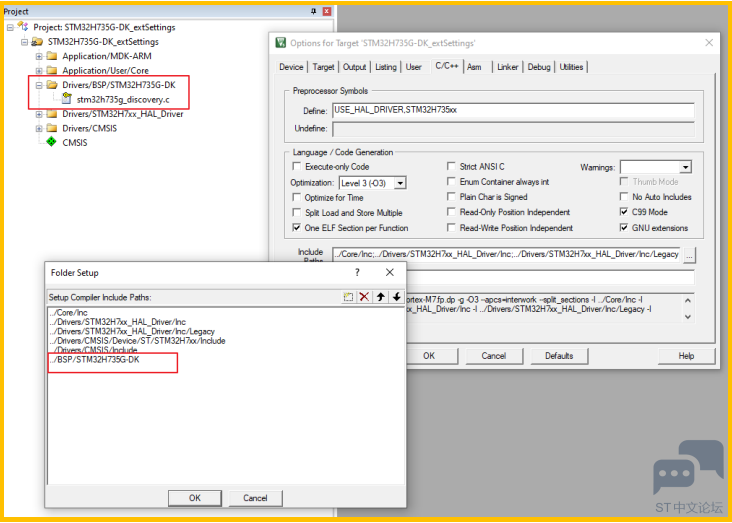Toggle Split Load and Store Multiple
This screenshot has height=523, width=732.
coord(296,212)
